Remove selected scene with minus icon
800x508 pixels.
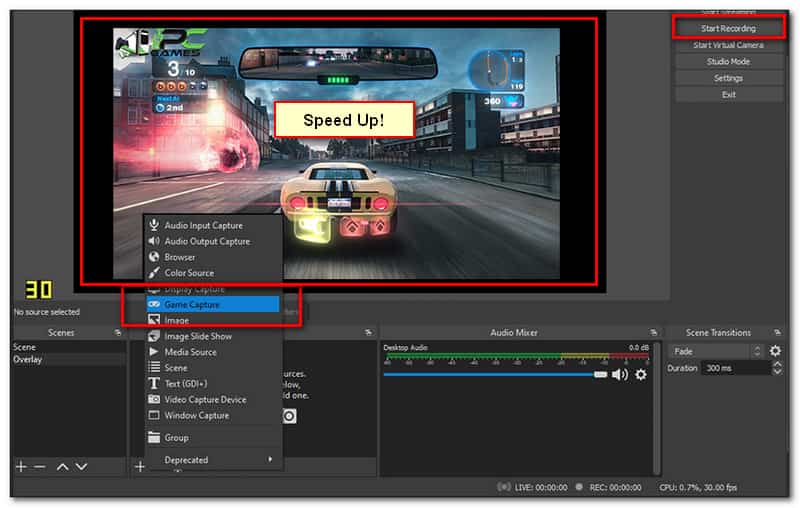[39, 466]
